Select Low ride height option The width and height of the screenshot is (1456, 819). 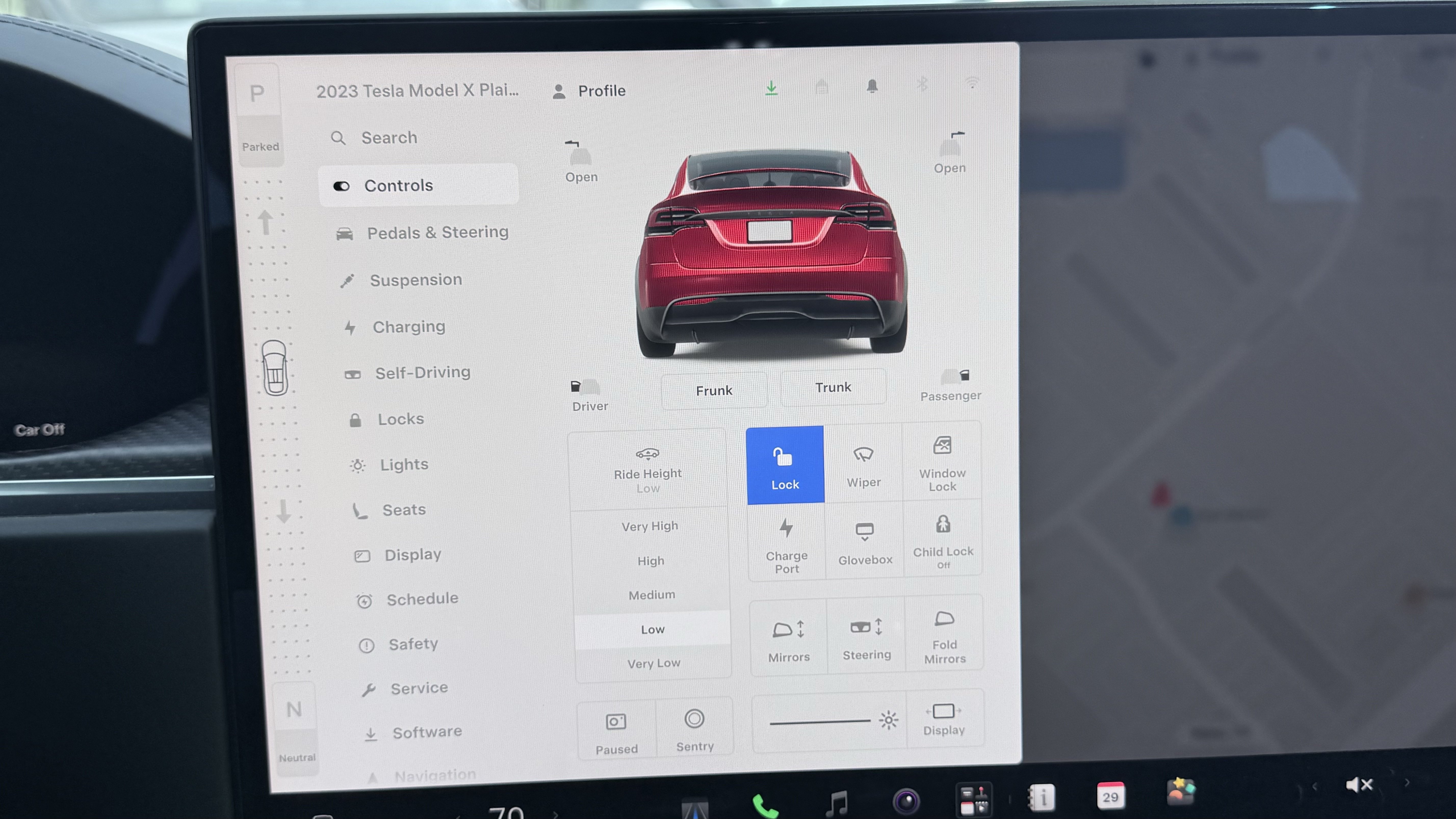tap(653, 630)
